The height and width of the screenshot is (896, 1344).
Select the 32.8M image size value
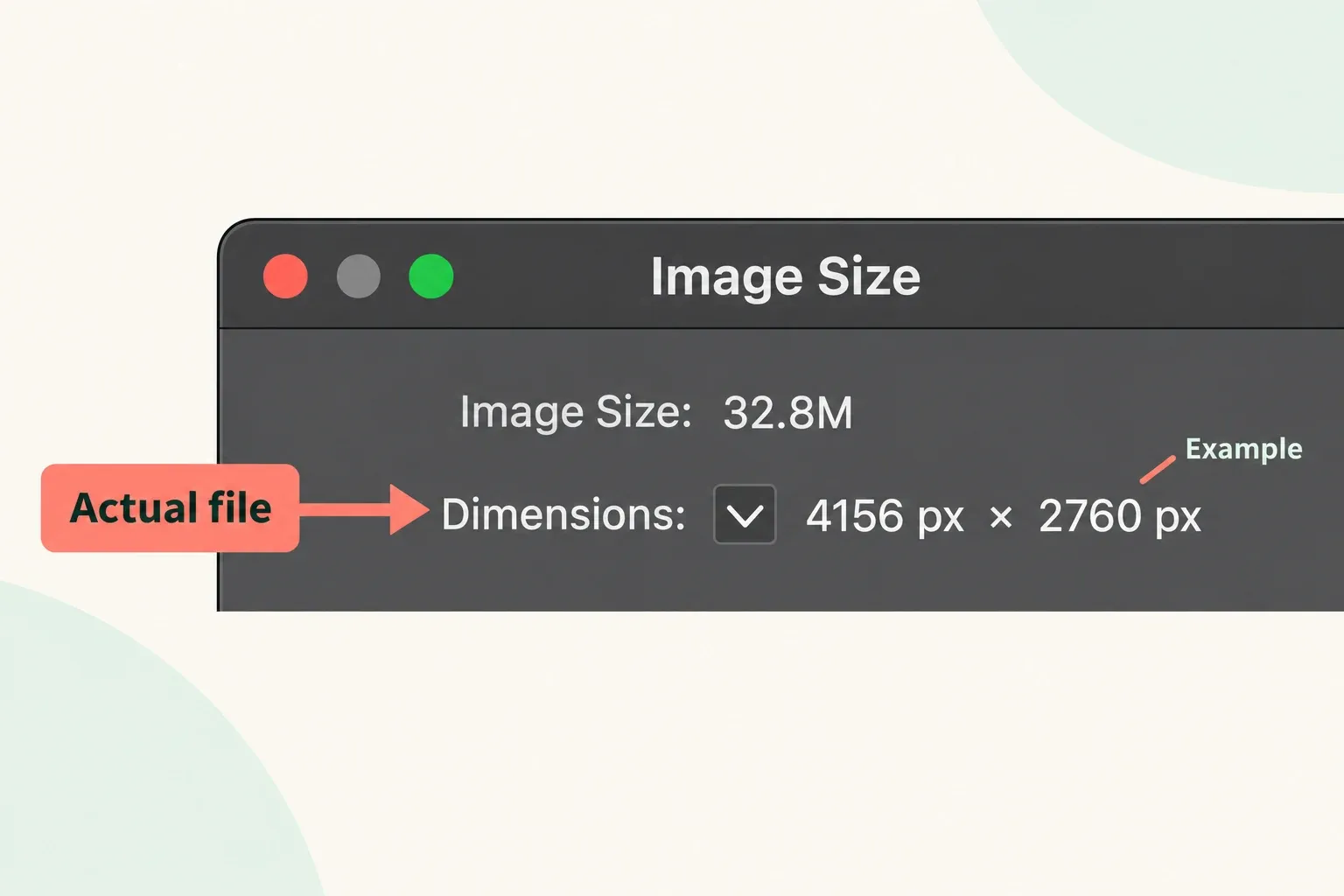(788, 413)
